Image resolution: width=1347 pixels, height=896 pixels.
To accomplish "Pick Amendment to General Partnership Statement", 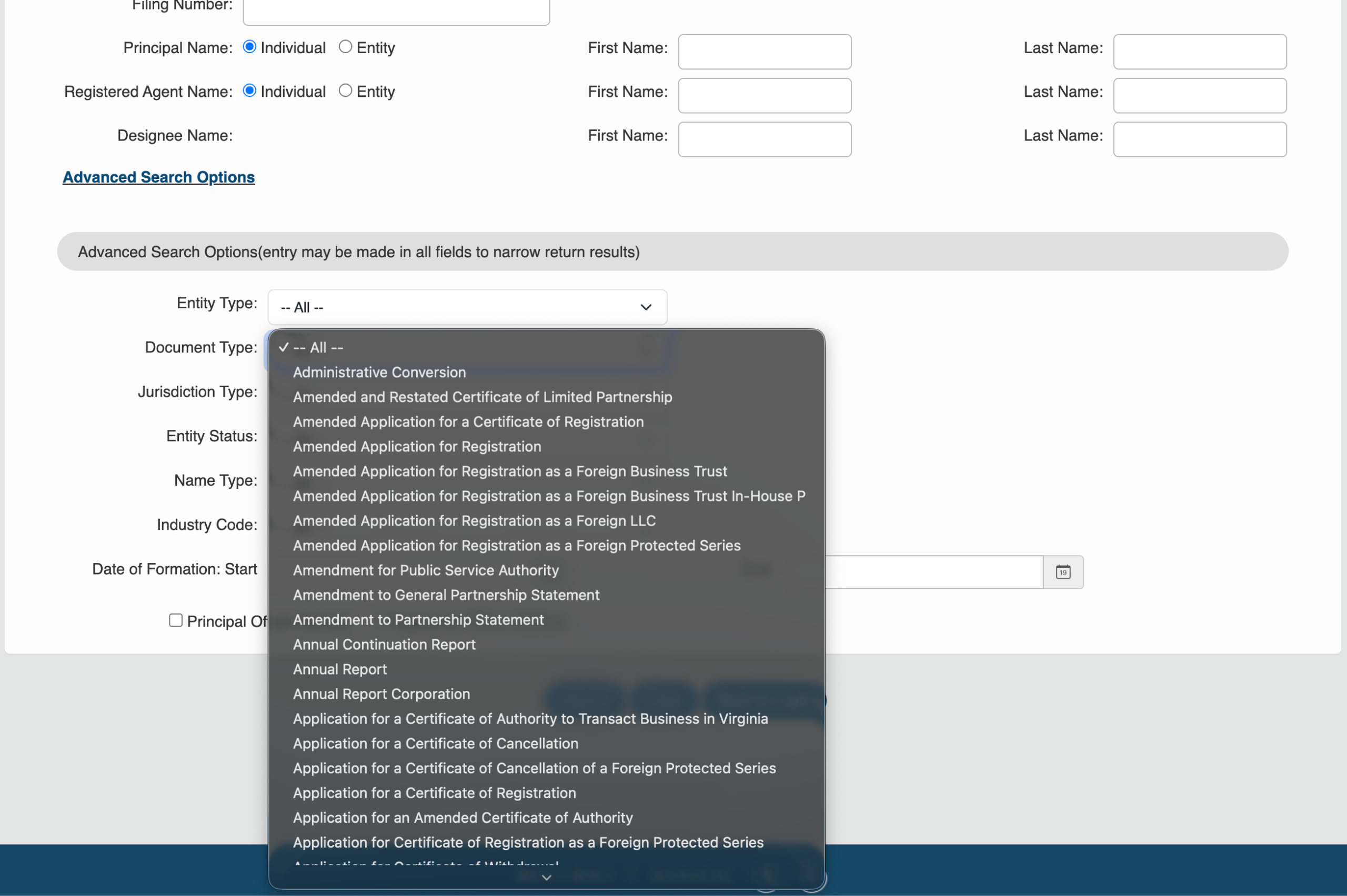I will click(x=546, y=595).
